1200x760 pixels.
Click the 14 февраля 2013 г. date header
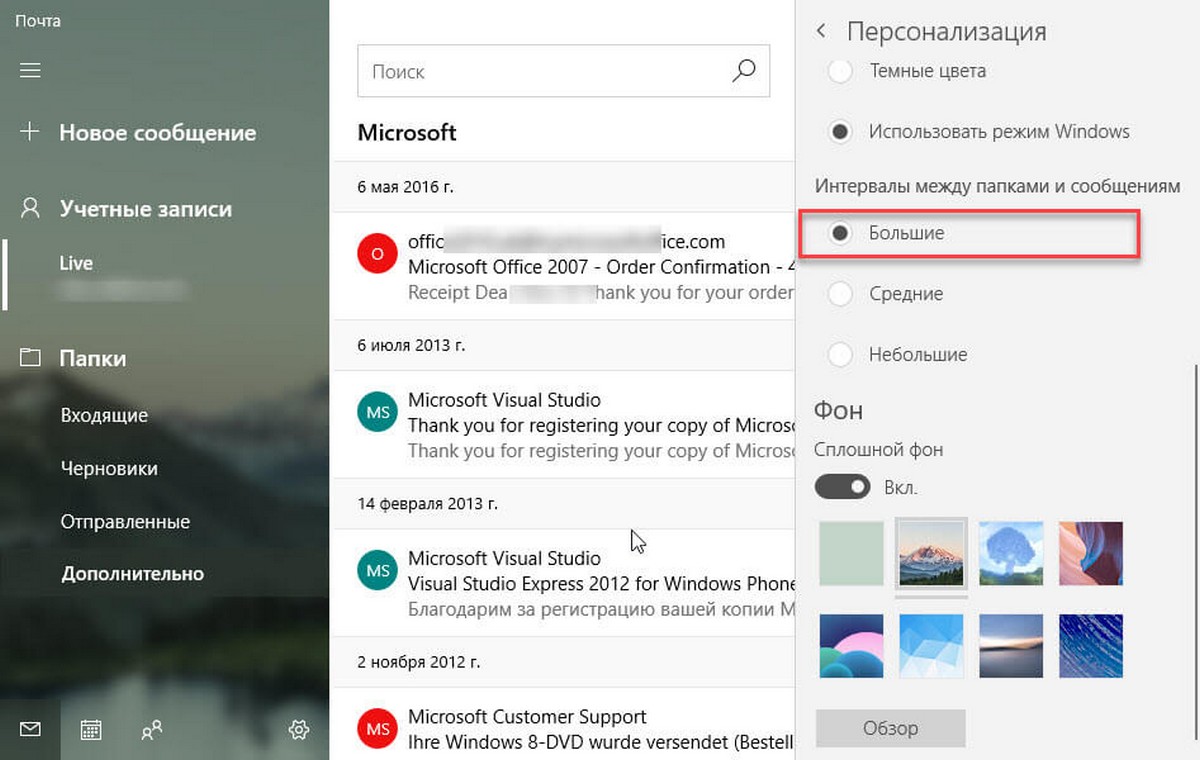click(x=427, y=503)
